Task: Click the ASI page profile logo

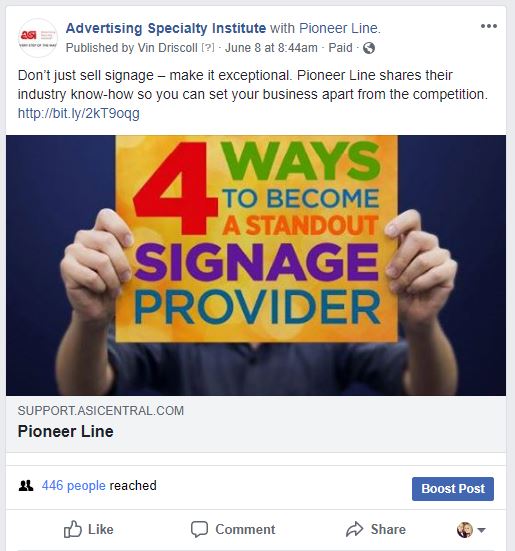Action: (x=38, y=38)
